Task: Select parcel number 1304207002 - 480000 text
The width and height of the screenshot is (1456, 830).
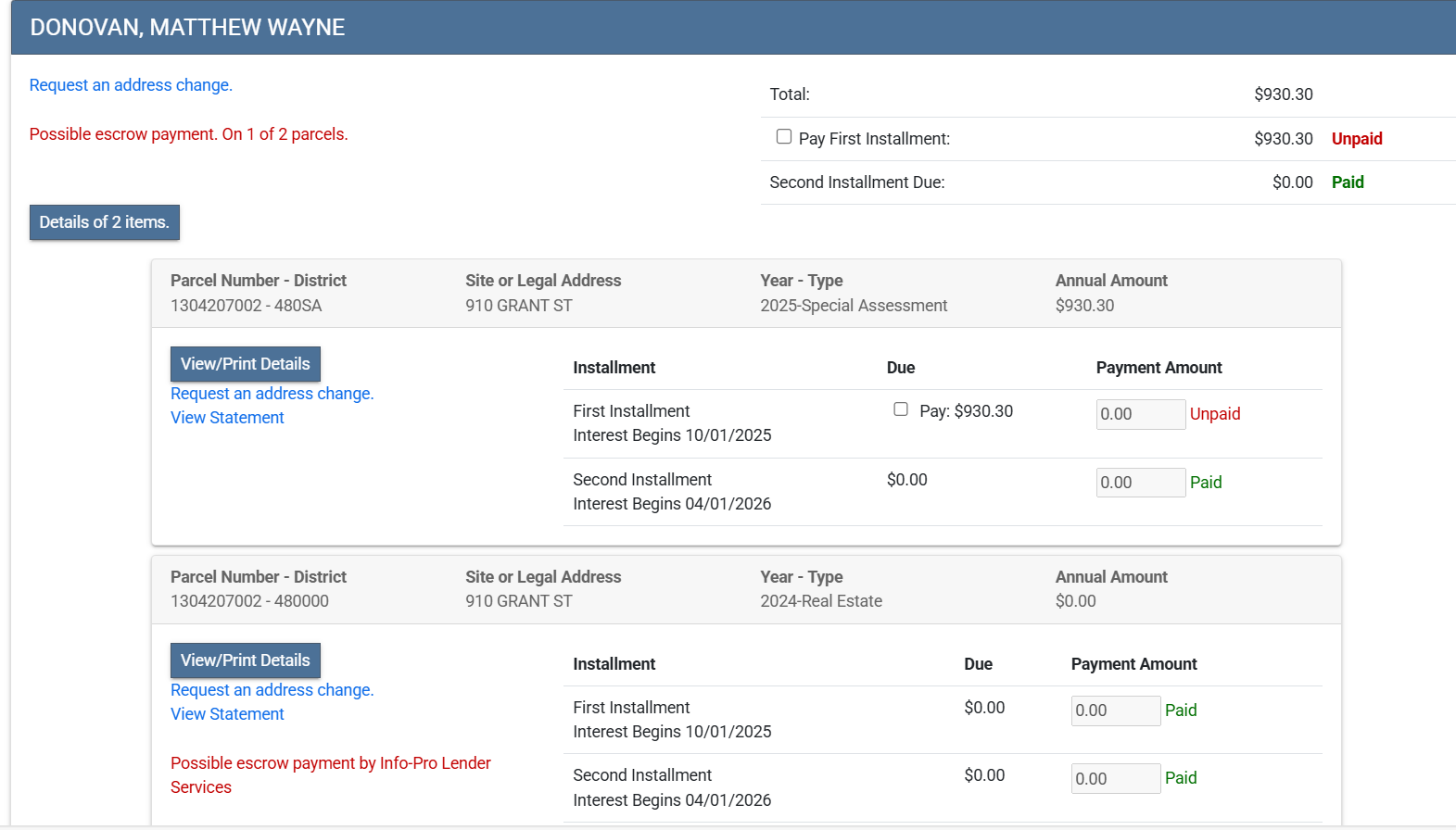Action: 249,601
